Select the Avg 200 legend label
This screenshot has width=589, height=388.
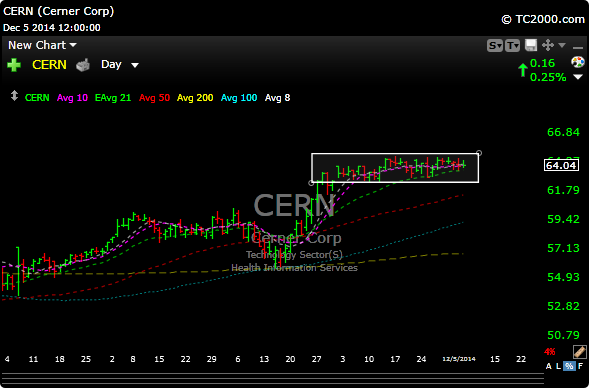[195, 98]
